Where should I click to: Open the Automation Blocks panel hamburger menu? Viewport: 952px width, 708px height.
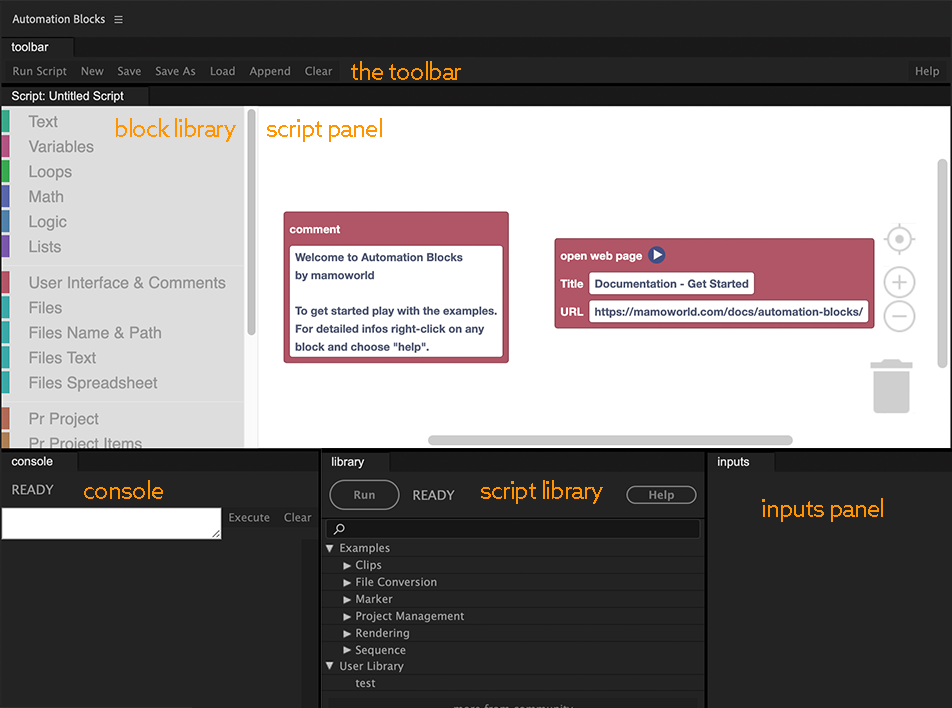point(118,19)
